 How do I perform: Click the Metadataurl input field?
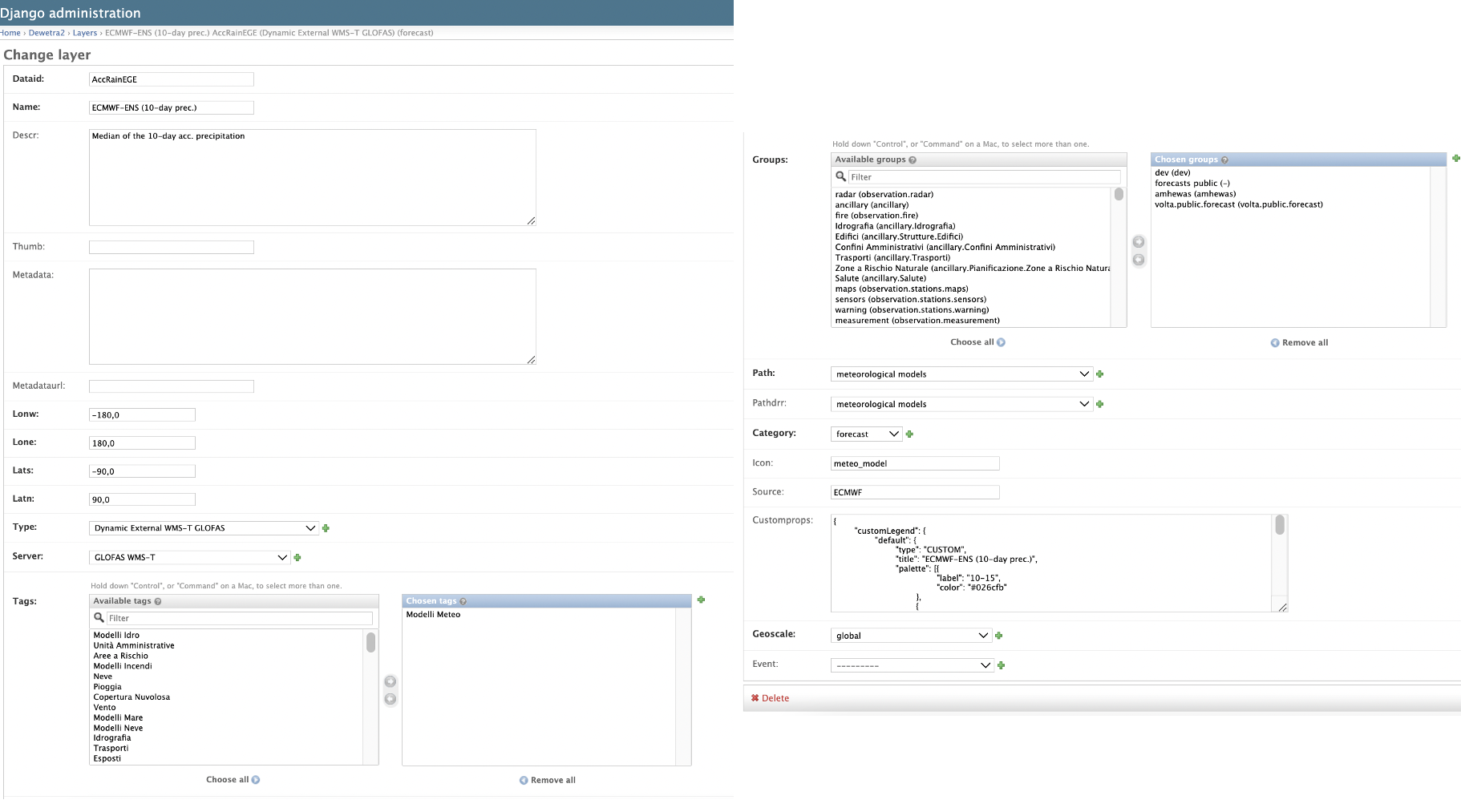[172, 386]
